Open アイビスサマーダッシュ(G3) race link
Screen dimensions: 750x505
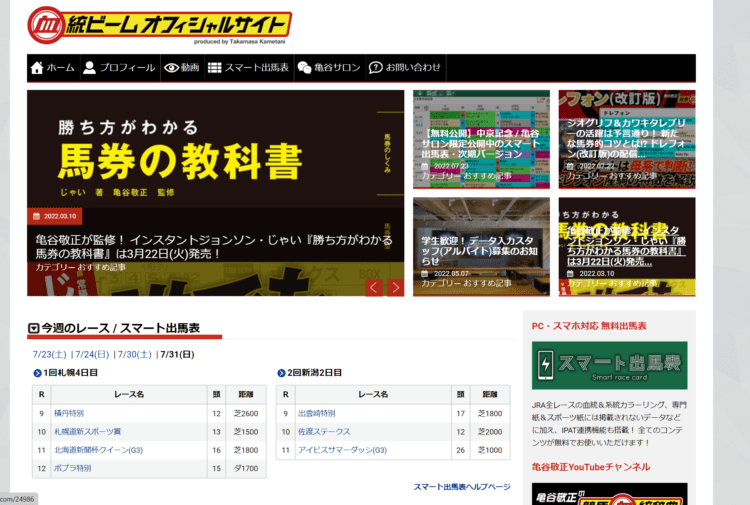pos(342,450)
